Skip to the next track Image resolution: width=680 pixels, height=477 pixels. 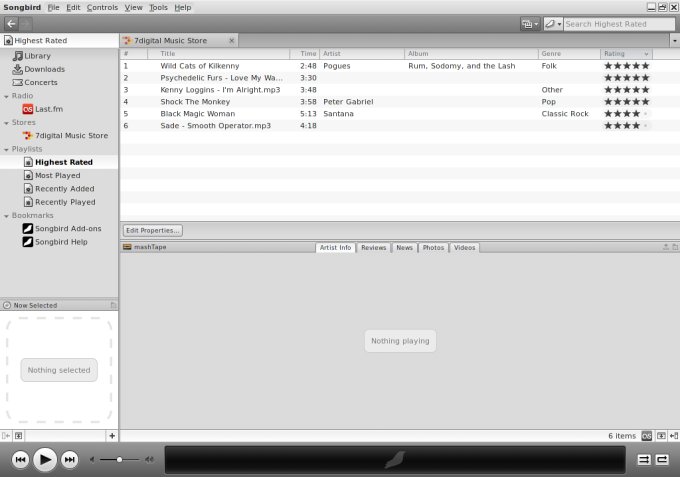click(70, 459)
